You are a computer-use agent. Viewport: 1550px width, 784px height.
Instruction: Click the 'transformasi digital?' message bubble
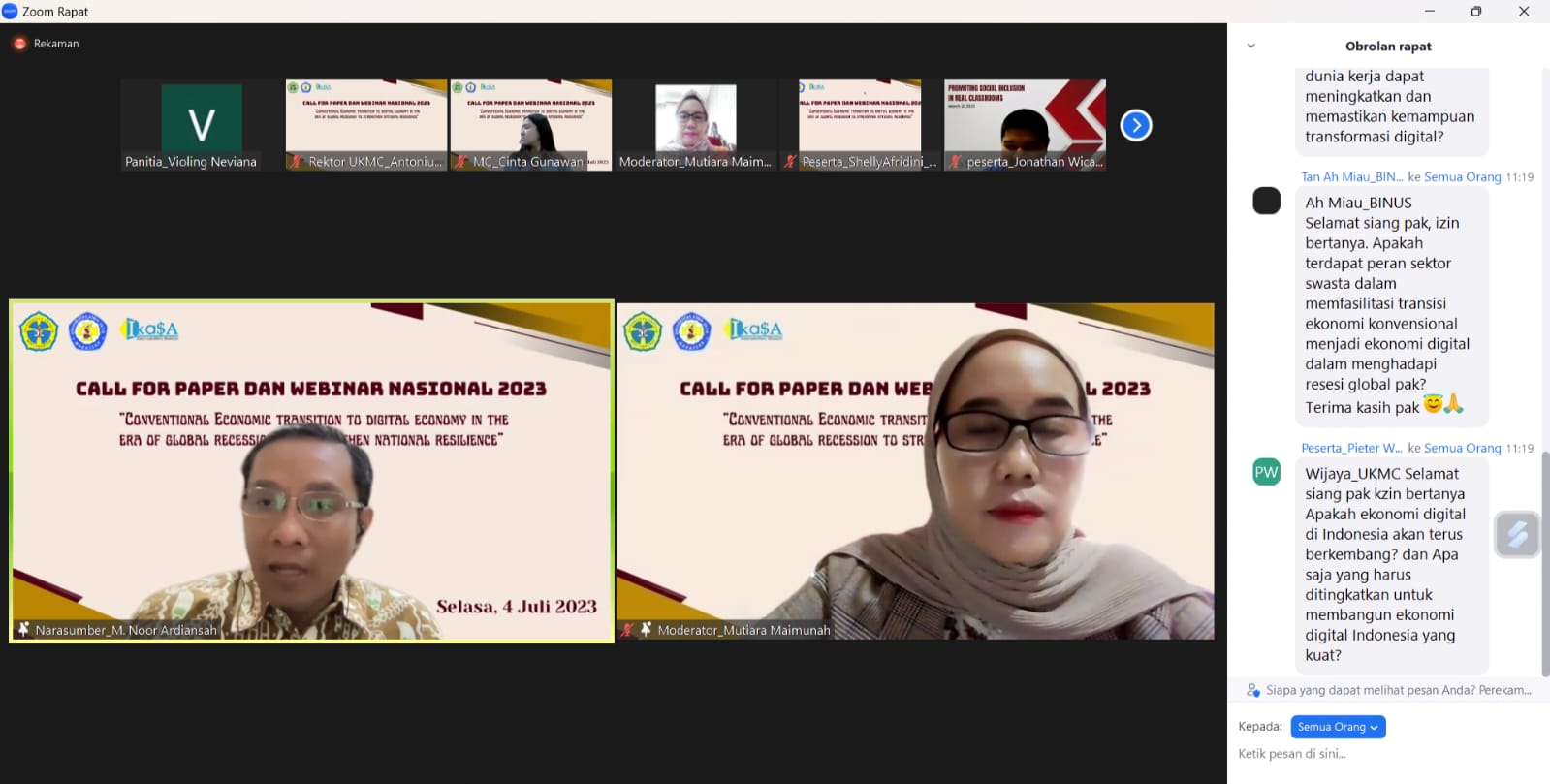[x=1391, y=110]
